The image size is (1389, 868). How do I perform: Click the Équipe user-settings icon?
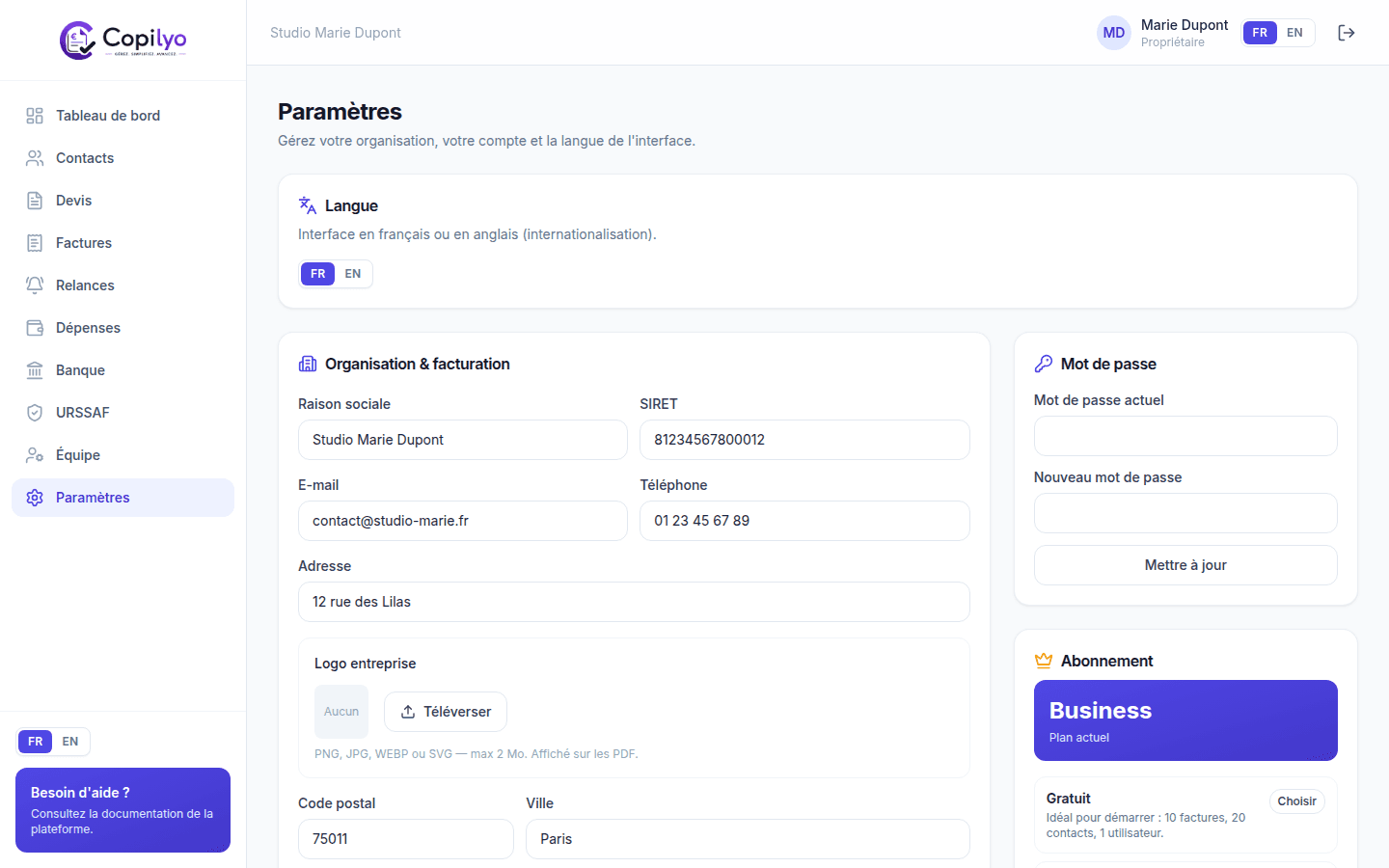pyautogui.click(x=35, y=455)
